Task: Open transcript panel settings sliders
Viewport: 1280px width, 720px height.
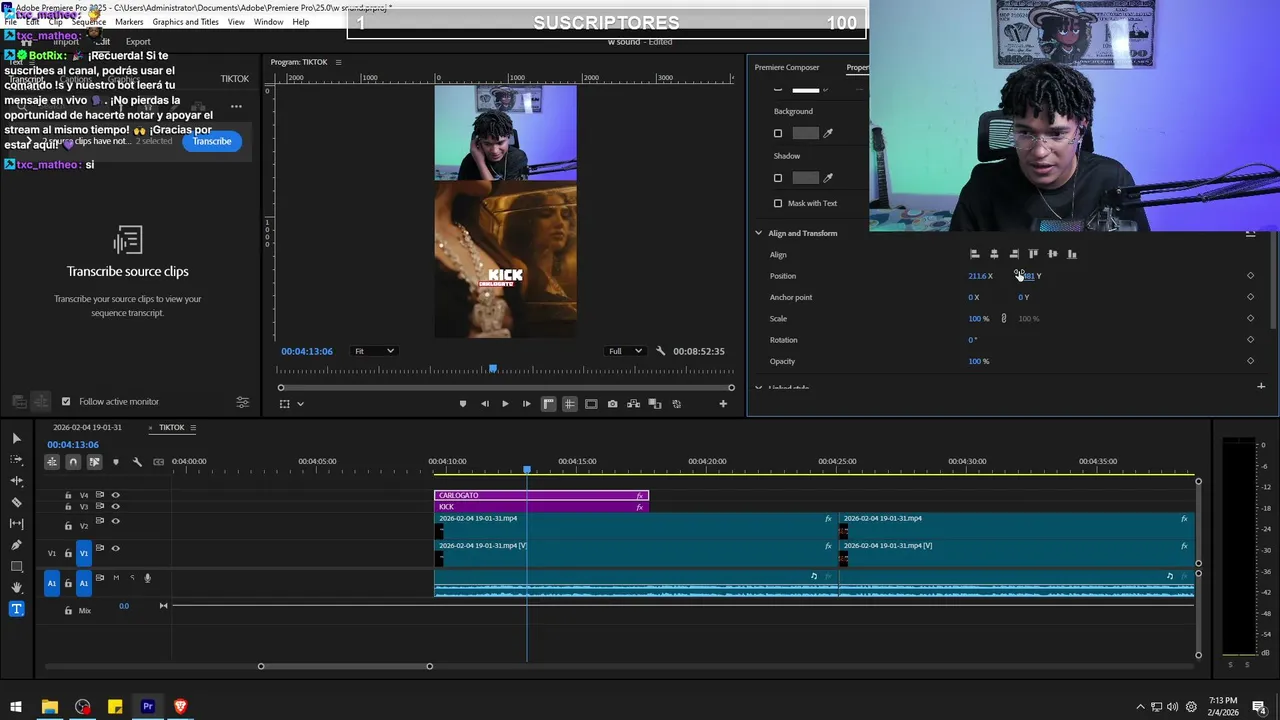Action: point(242,402)
